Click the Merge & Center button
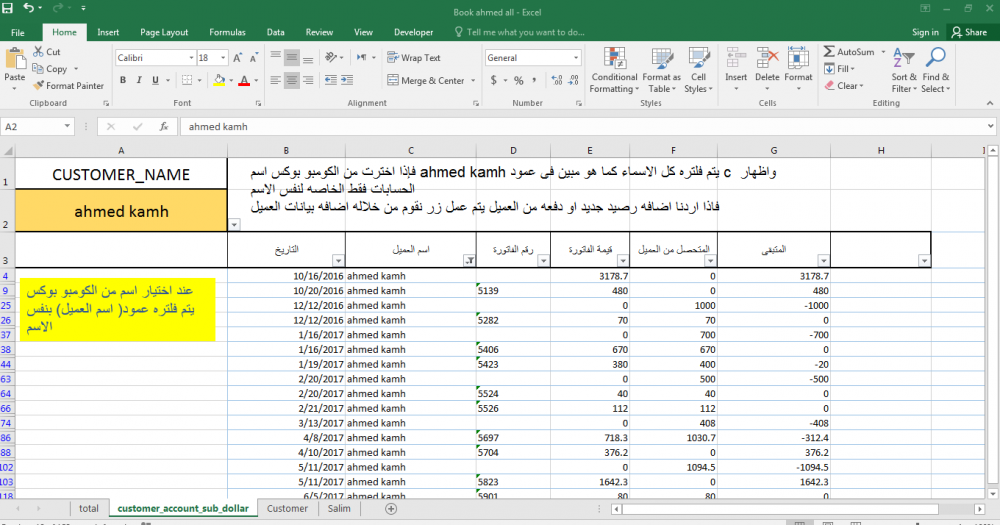The width and height of the screenshot is (1000, 525). coord(426,80)
